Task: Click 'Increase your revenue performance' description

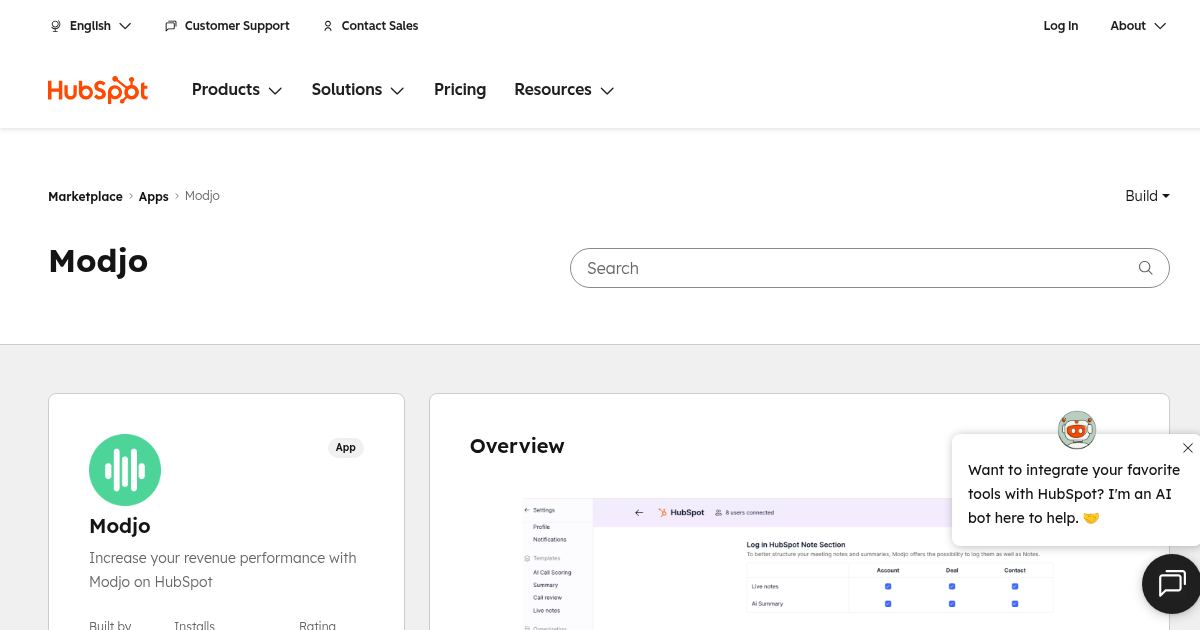Action: point(223,570)
